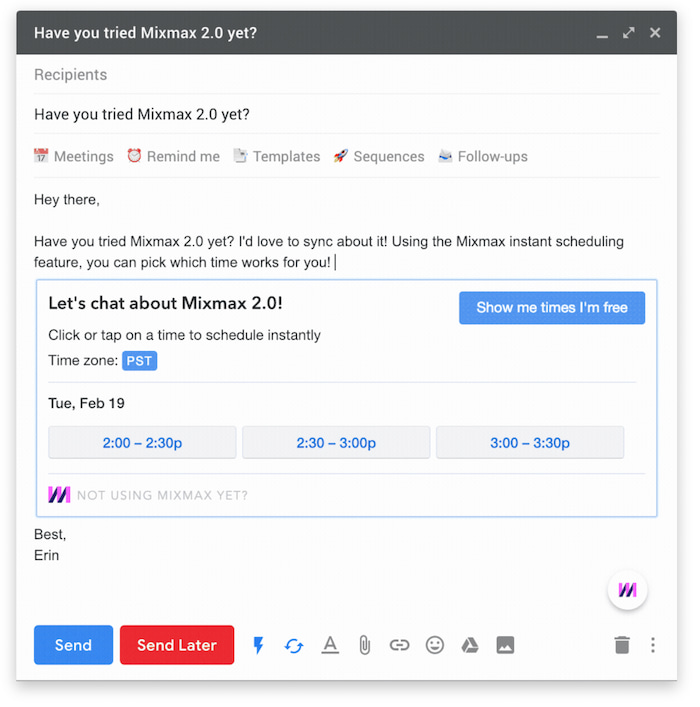This screenshot has width=700, height=707.
Task: Discard draft with trash icon
Action: click(622, 646)
